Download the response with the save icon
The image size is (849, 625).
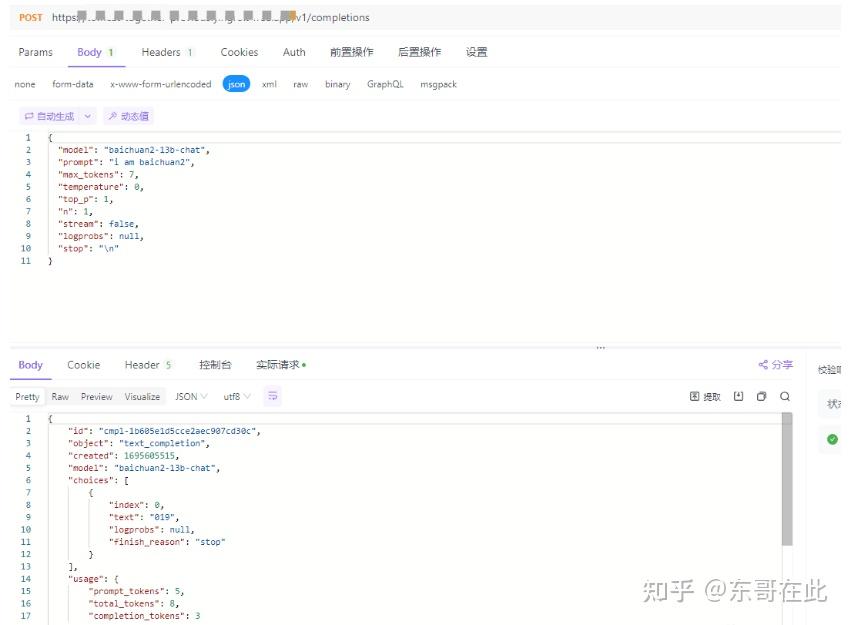point(739,396)
